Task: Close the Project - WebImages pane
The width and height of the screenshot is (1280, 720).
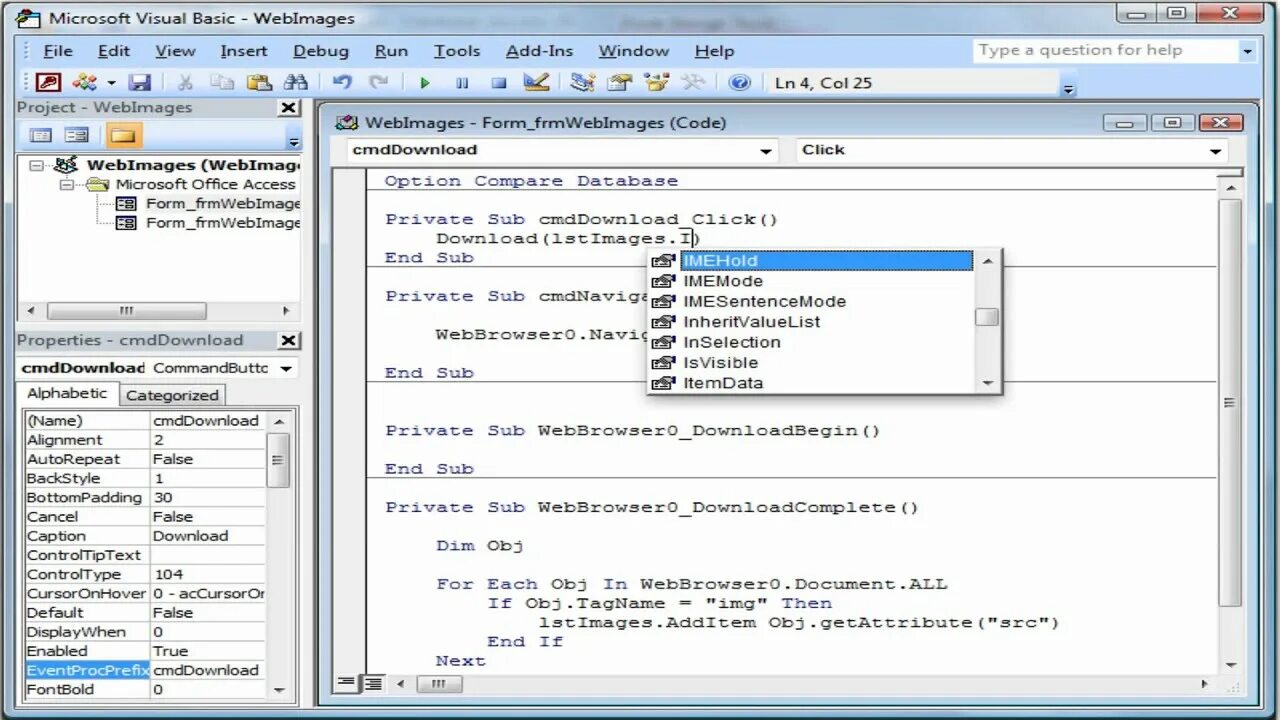Action: 288,108
